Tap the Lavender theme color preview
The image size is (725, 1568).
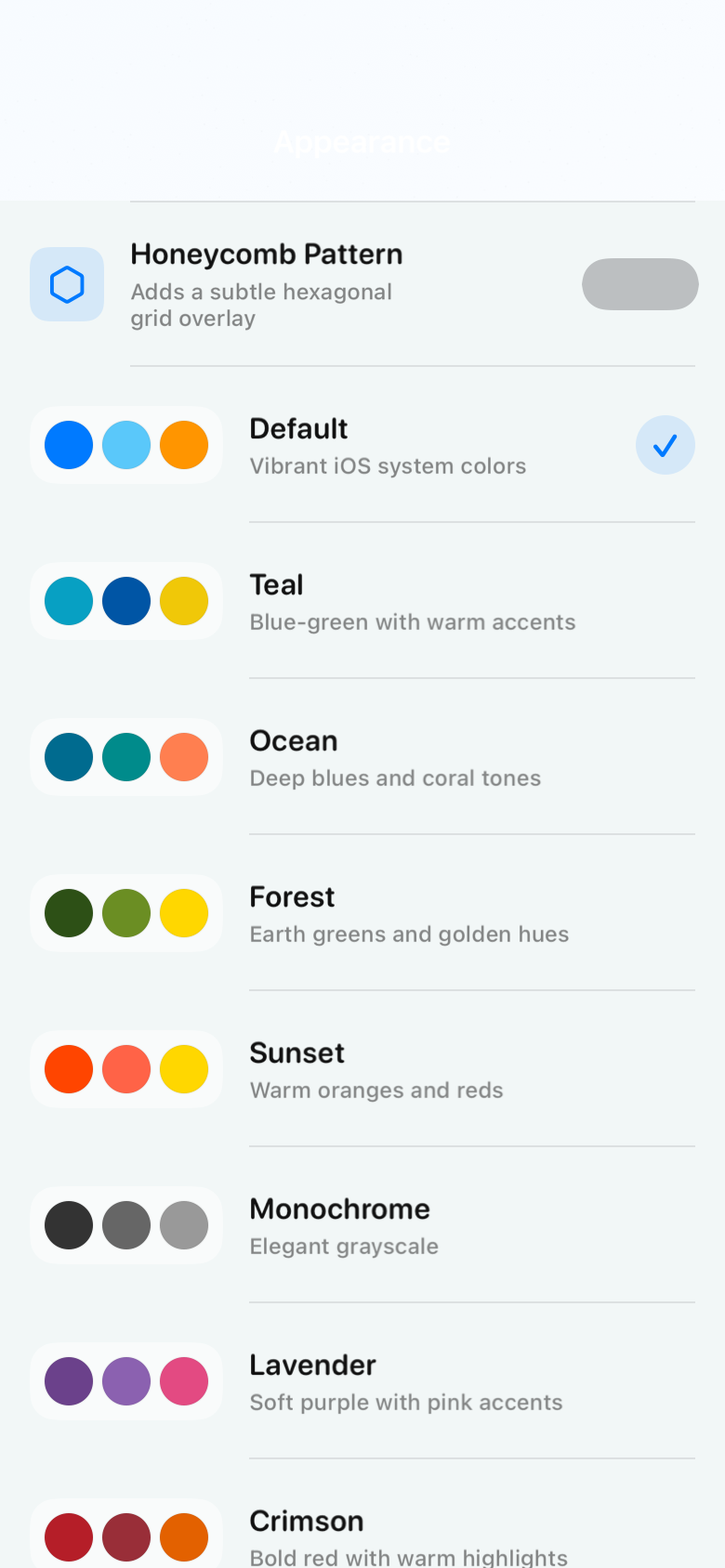(x=125, y=1381)
